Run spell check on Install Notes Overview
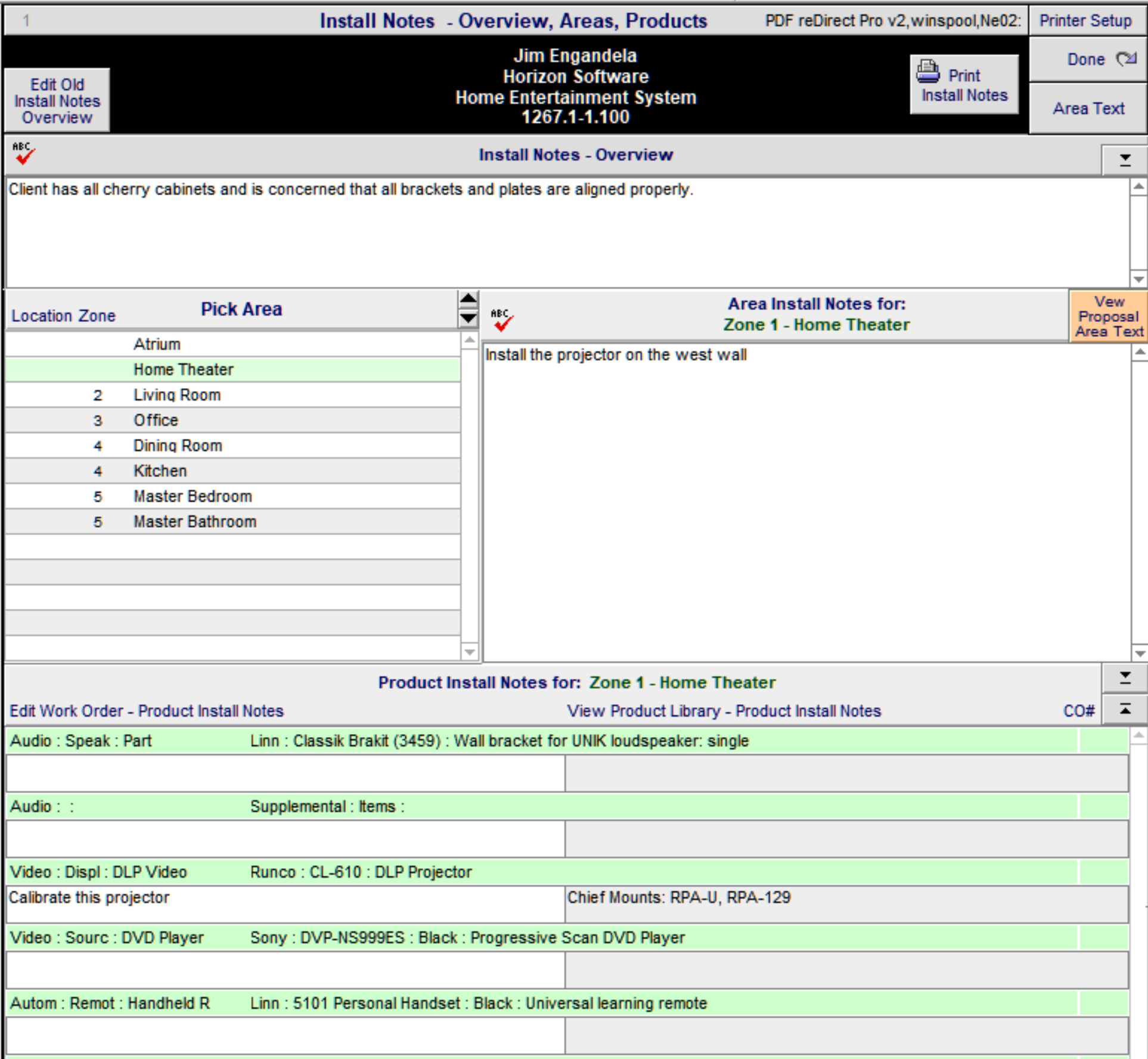Image resolution: width=1148 pixels, height=1059 pixels. tap(24, 154)
